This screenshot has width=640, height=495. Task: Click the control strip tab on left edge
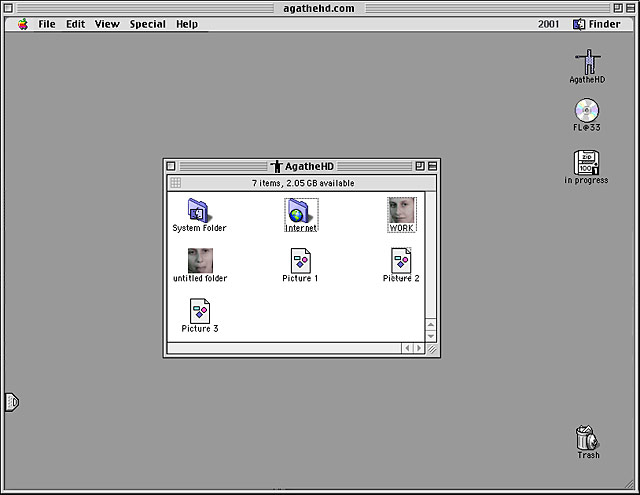click(12, 402)
